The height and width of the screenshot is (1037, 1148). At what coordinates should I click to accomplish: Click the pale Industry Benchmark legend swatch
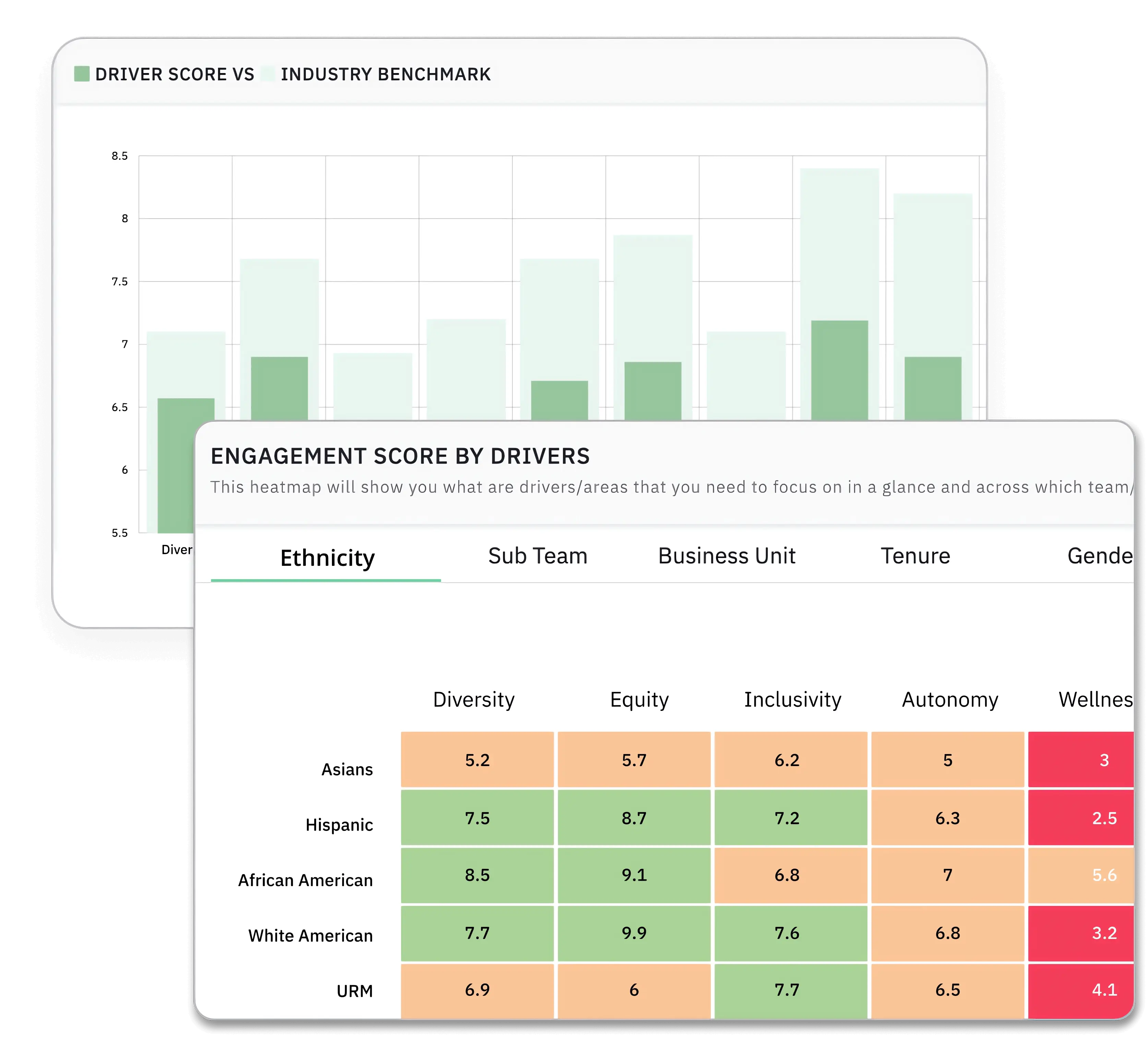coord(268,74)
